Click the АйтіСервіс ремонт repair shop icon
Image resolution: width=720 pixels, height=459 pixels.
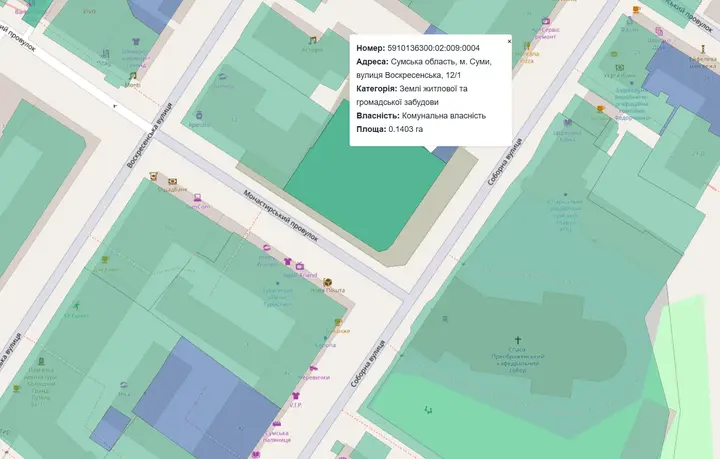point(546,21)
